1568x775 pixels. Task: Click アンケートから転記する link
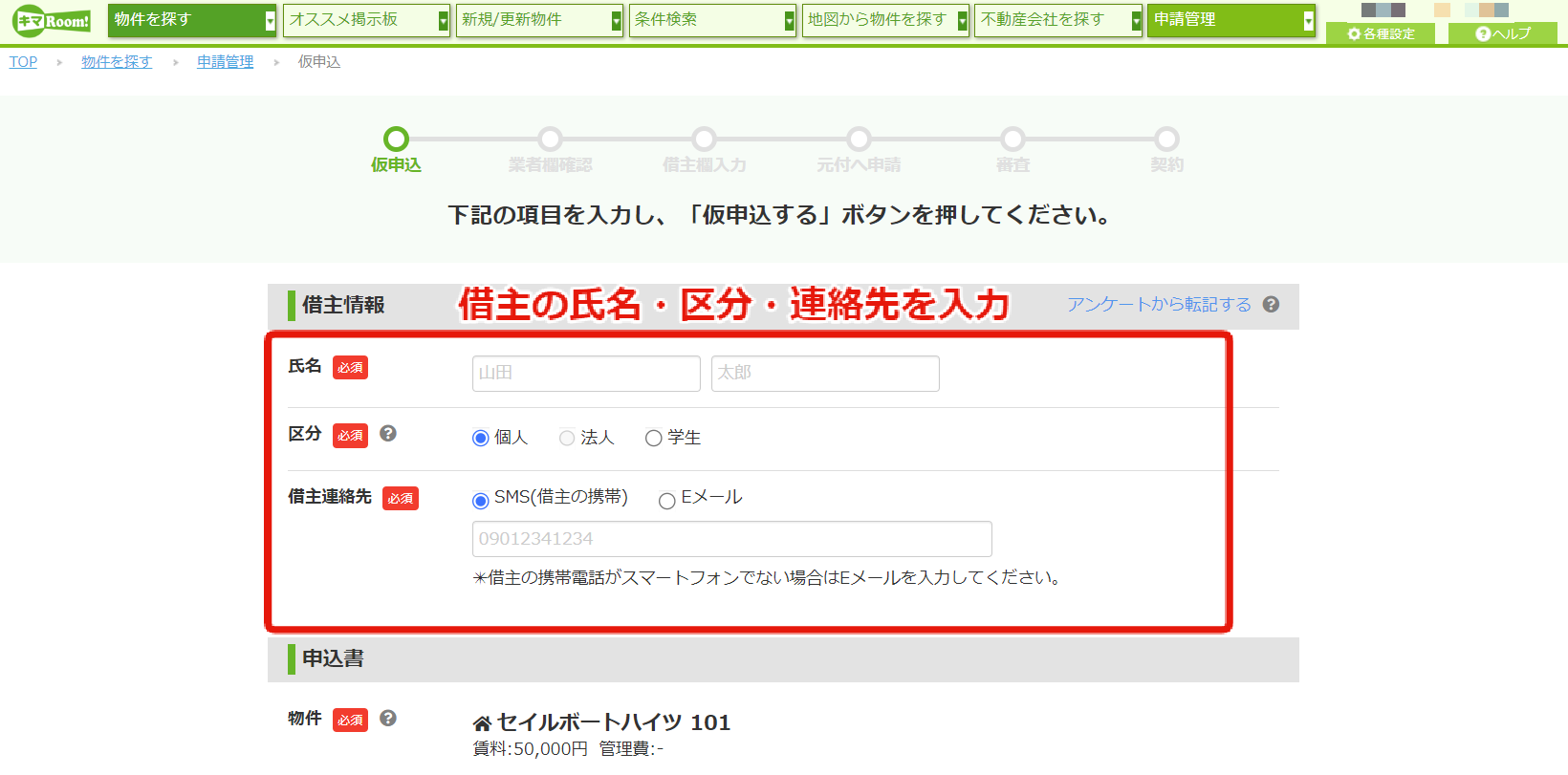(x=1159, y=304)
